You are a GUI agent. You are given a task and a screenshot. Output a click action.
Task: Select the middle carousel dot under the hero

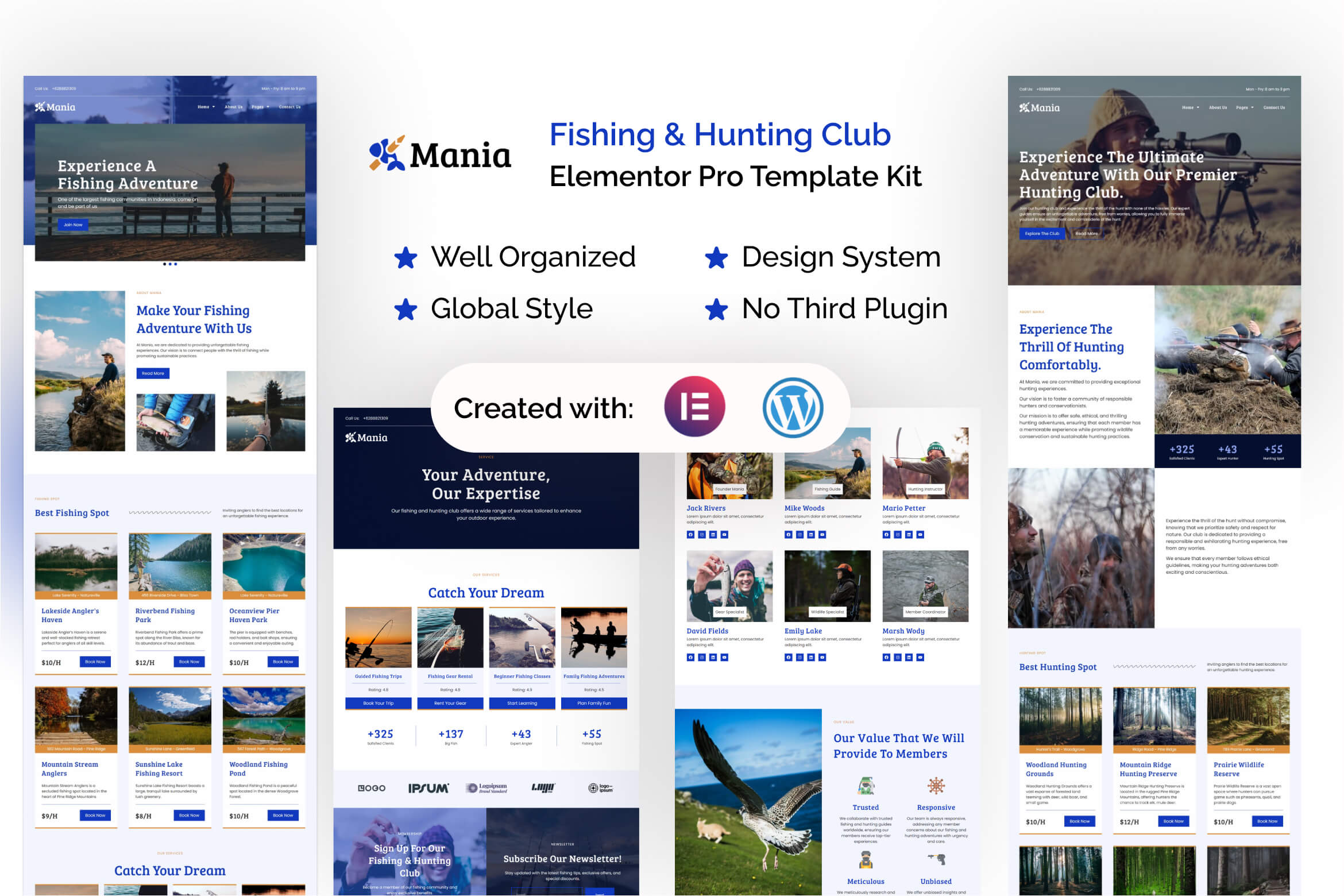tap(170, 264)
